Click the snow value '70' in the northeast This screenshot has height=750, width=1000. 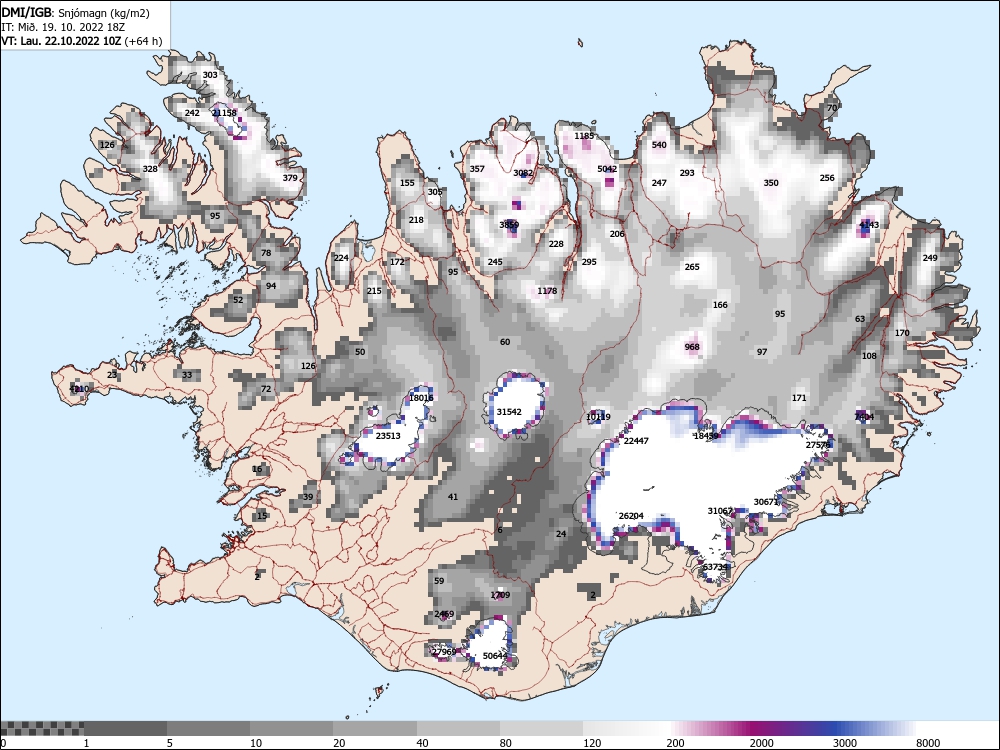click(x=832, y=108)
